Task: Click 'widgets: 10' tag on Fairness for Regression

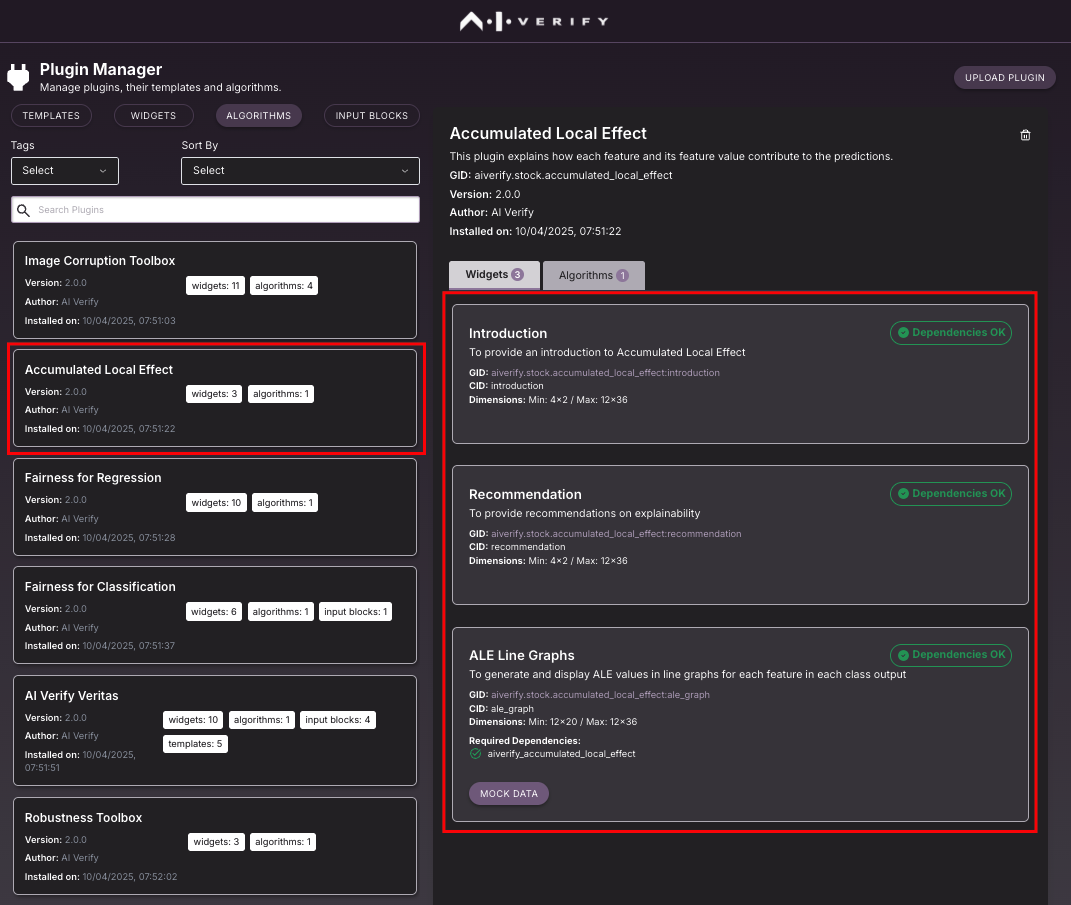Action: 216,503
